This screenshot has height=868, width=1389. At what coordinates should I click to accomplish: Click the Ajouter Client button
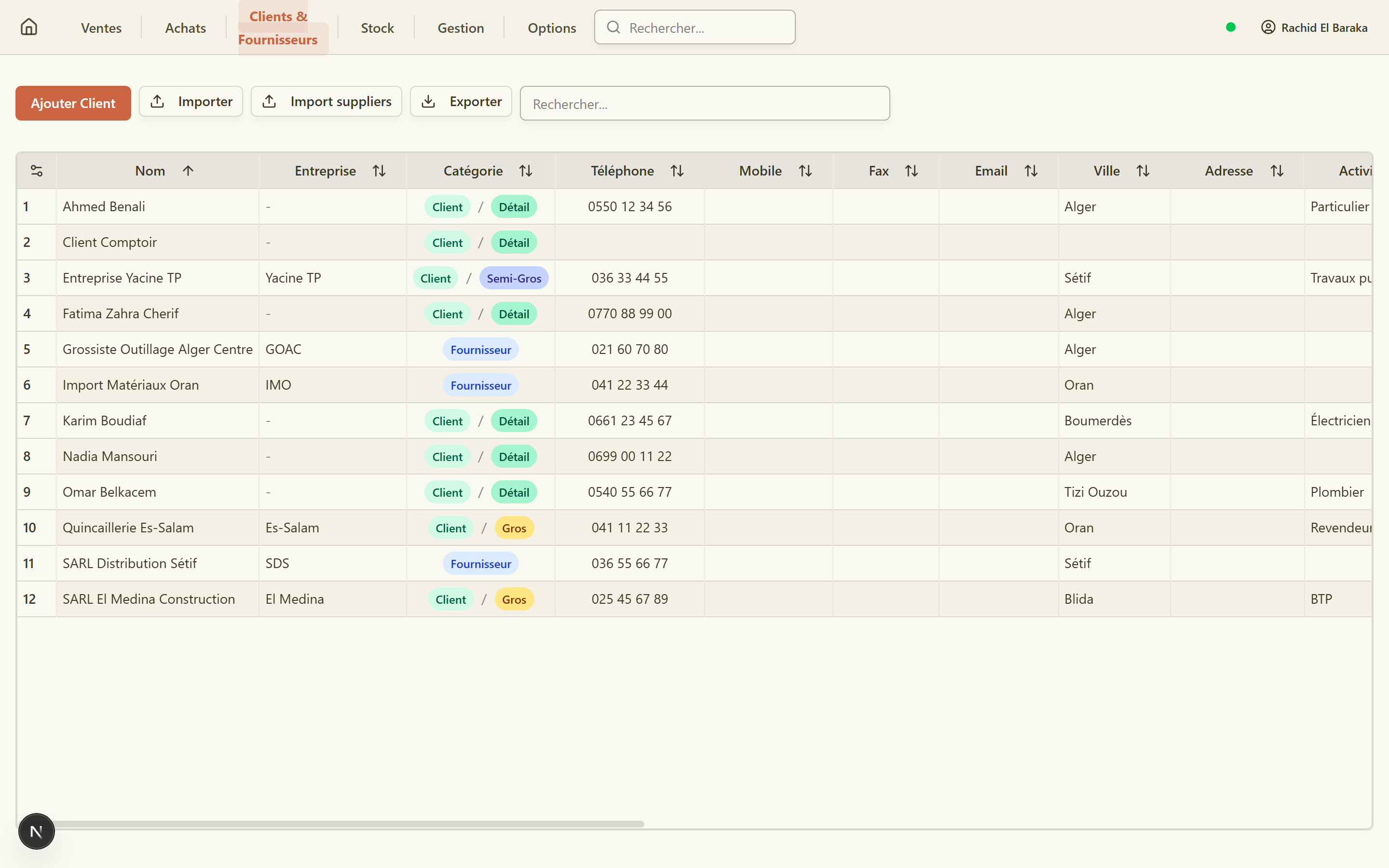(73, 103)
